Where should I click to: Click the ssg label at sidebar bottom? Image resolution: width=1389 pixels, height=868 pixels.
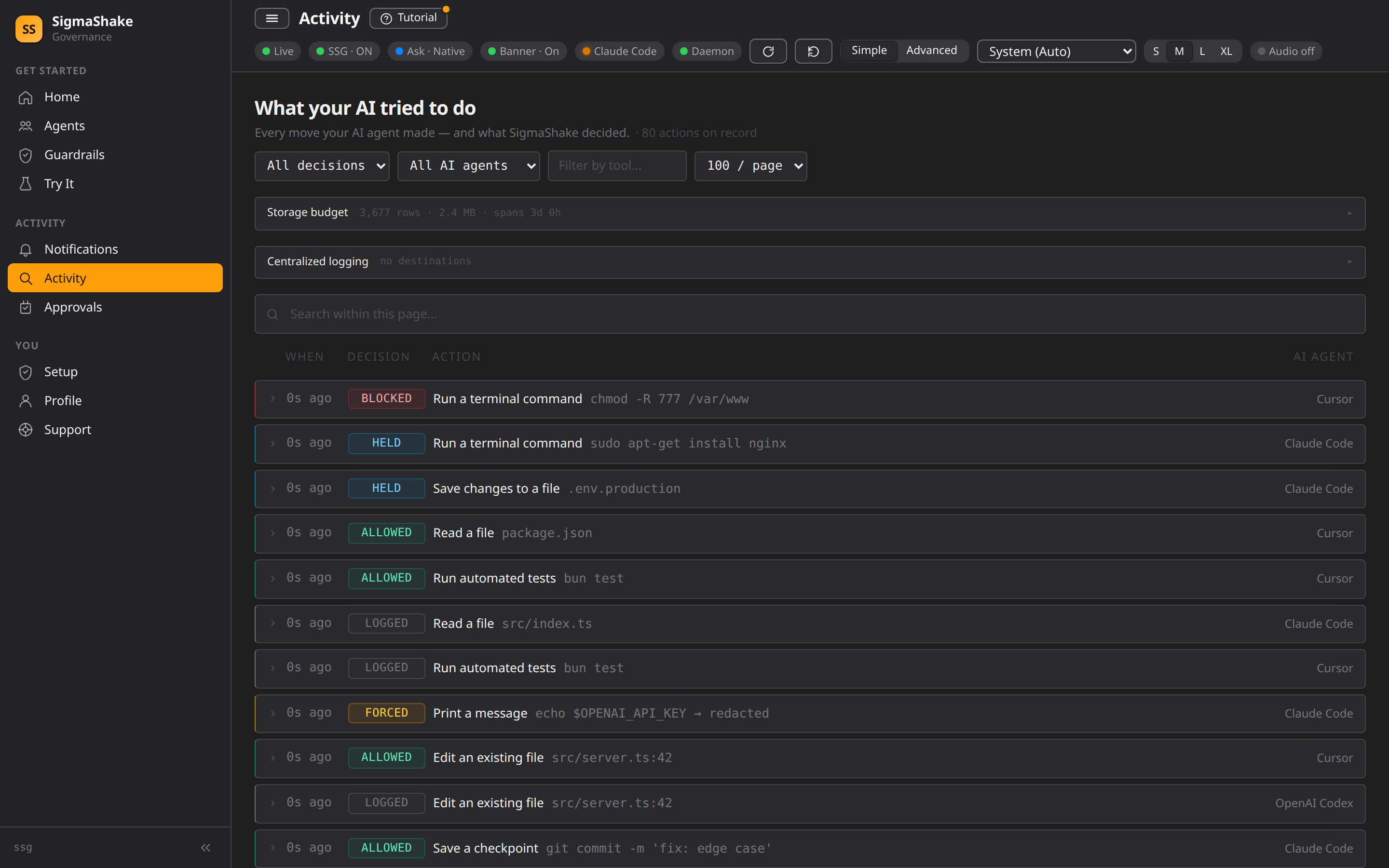tap(23, 847)
